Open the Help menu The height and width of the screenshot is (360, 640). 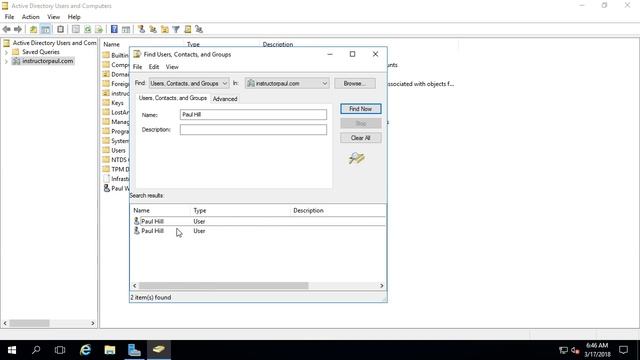click(74, 17)
